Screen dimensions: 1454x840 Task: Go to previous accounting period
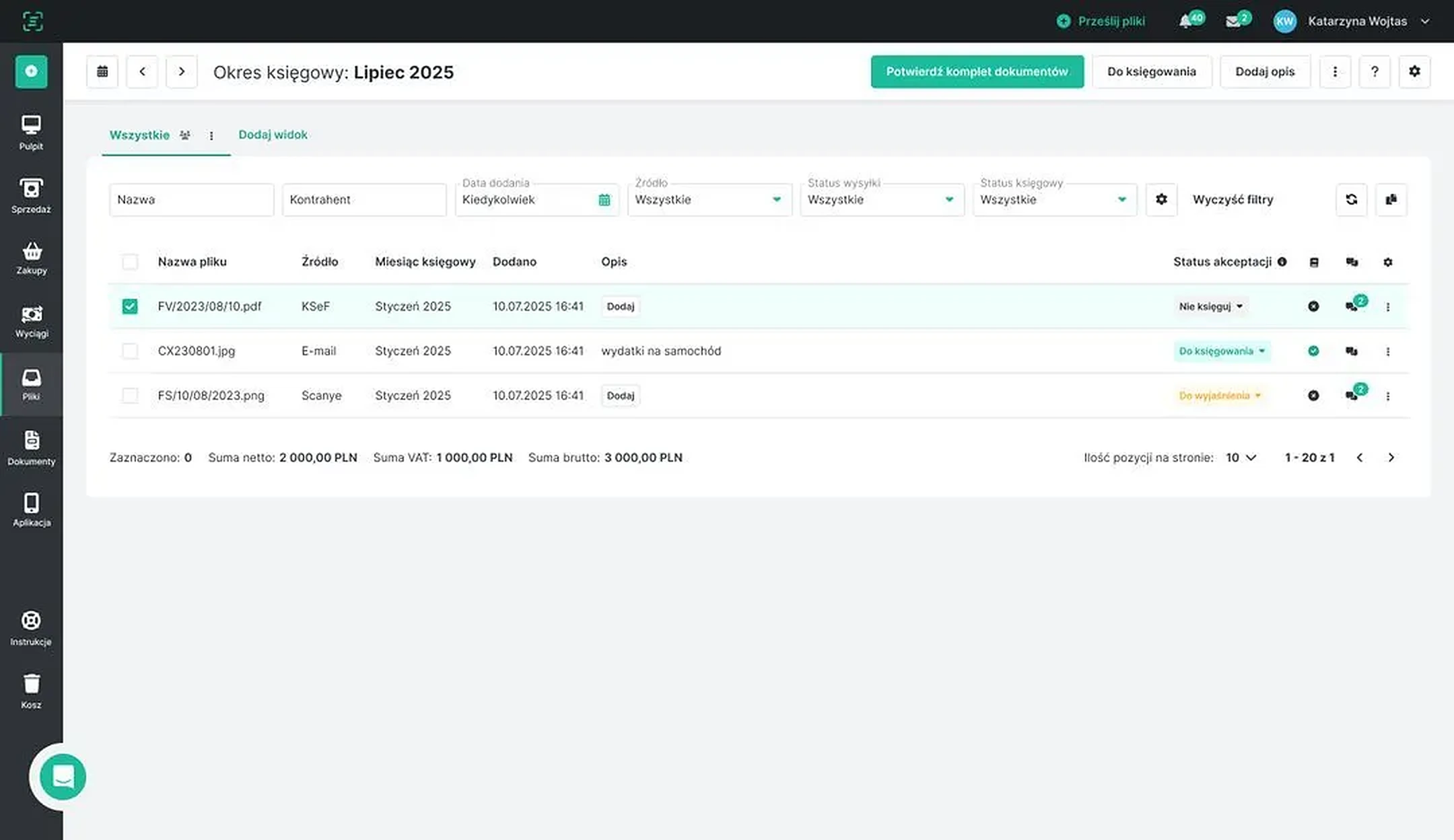point(142,71)
